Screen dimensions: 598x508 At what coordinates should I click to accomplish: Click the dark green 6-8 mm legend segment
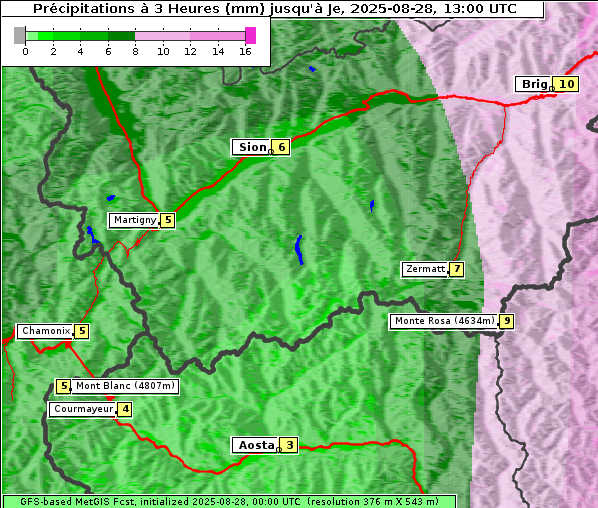pyautogui.click(x=122, y=36)
